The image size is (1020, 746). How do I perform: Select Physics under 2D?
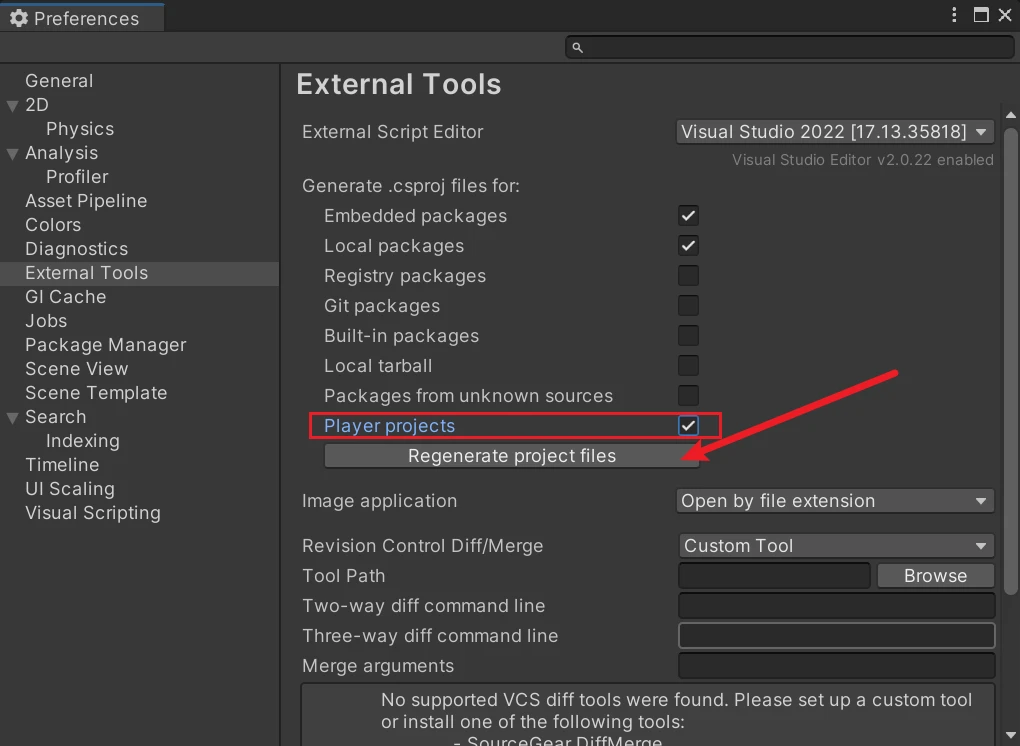coord(80,129)
